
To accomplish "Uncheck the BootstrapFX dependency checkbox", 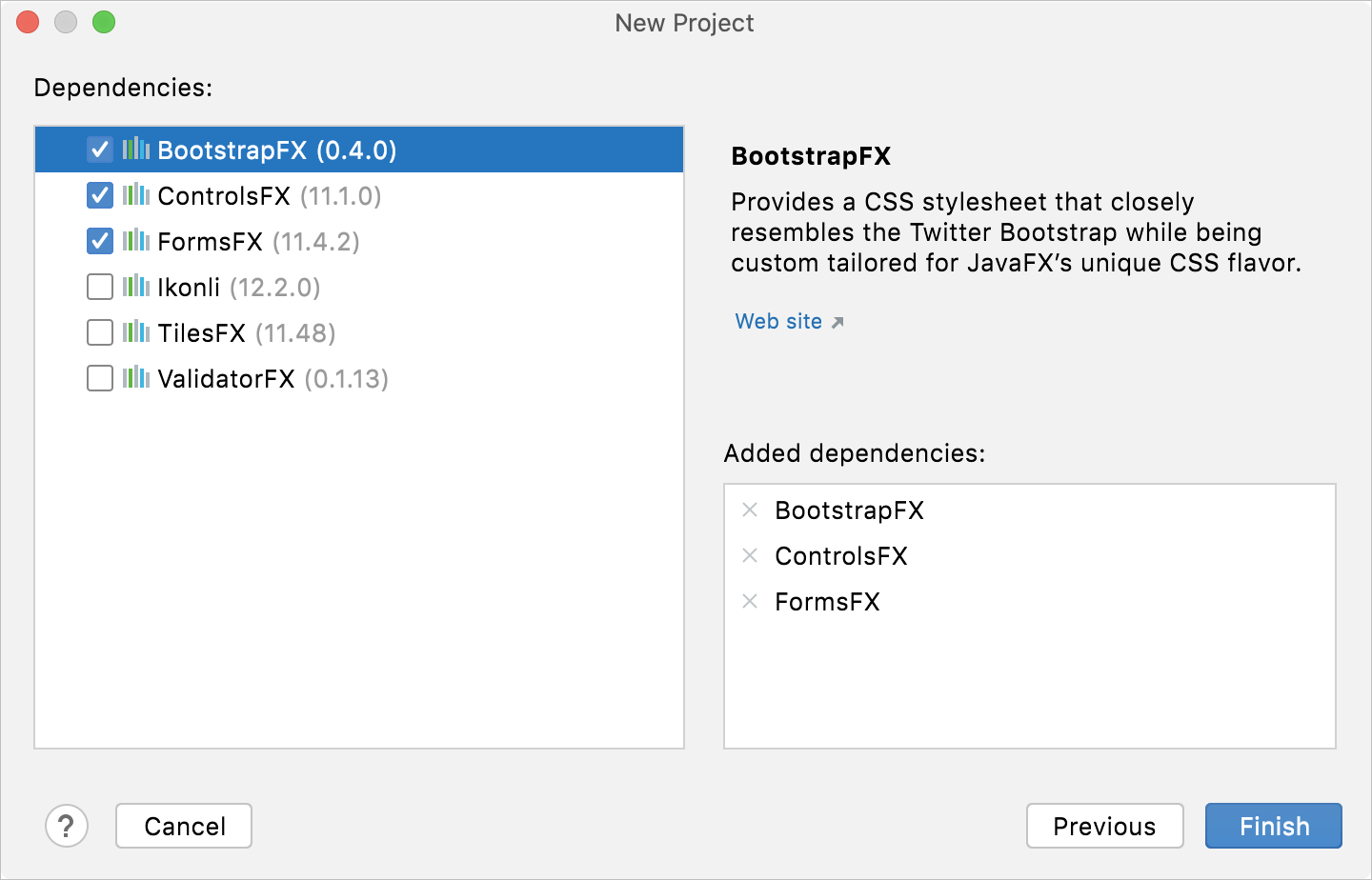I will [100, 150].
